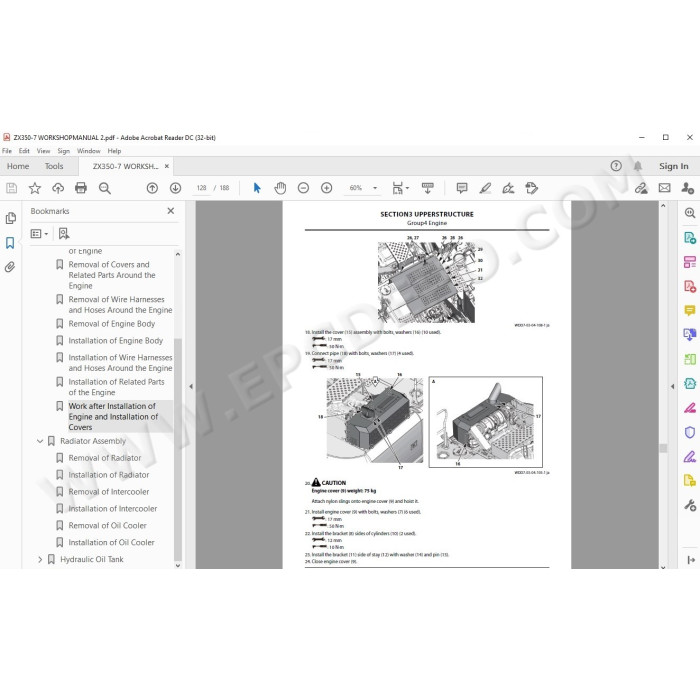Open the Attachments paperclip panel
Screen dimensions: 700x700
(10, 267)
